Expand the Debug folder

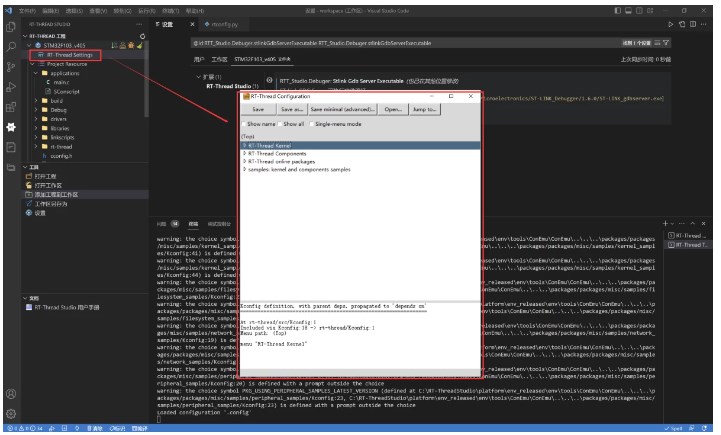pyautogui.click(x=36, y=110)
